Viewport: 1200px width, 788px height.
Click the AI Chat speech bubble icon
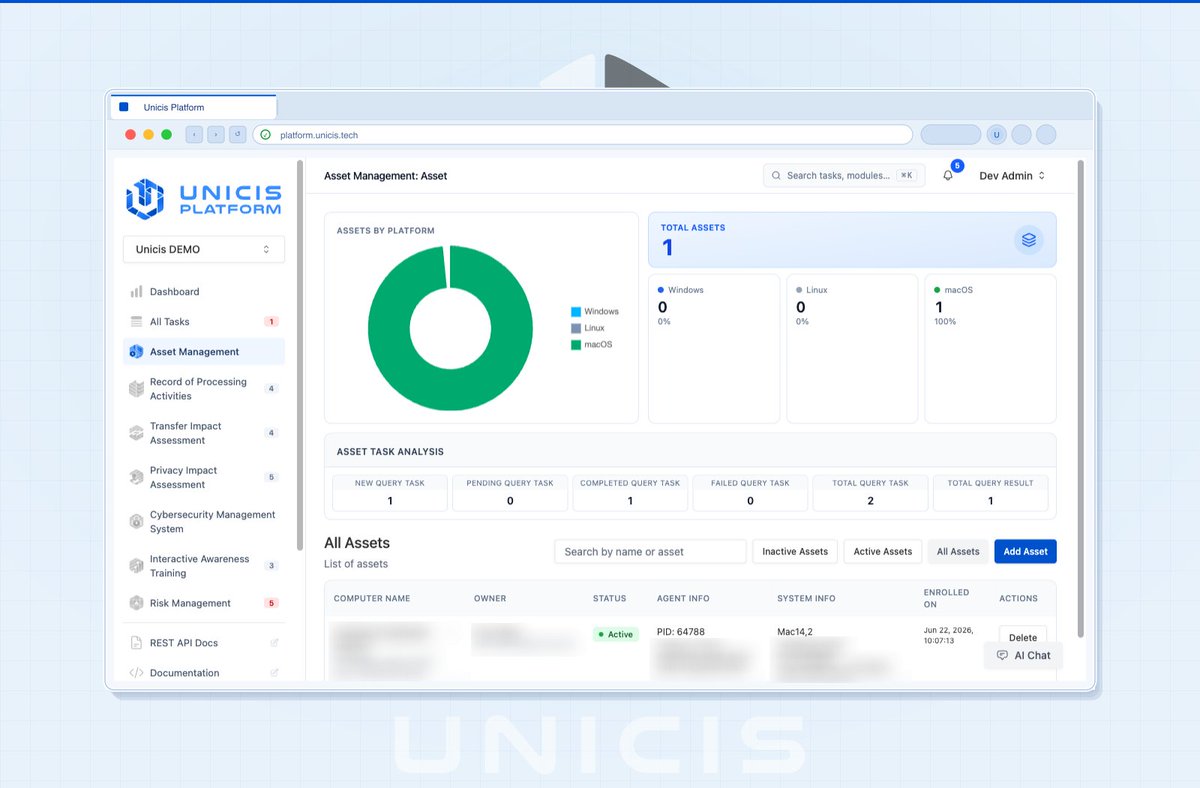point(1002,656)
